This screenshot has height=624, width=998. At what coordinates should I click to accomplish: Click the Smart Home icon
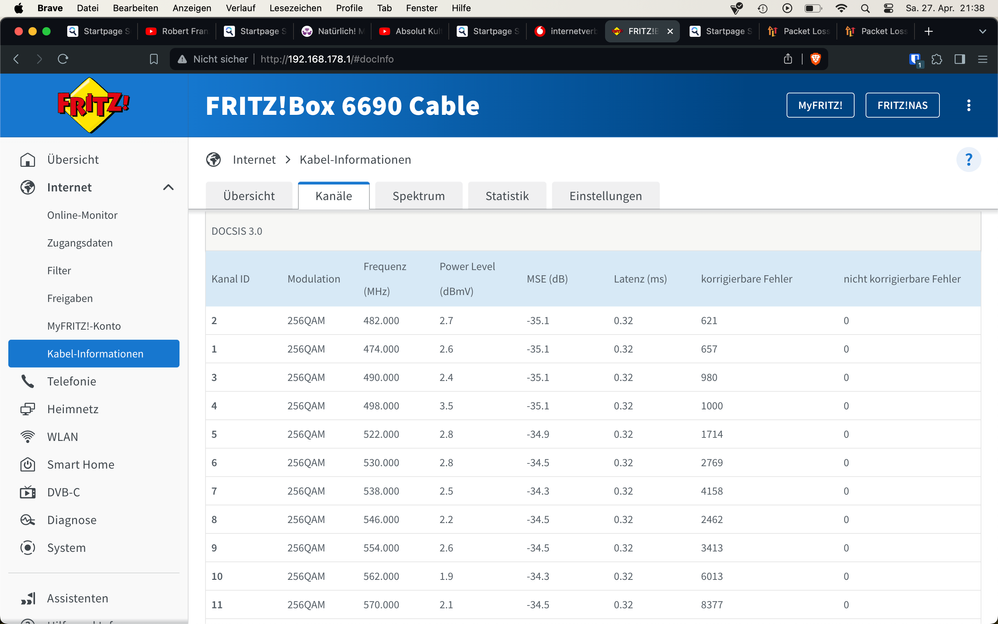(x=27, y=465)
